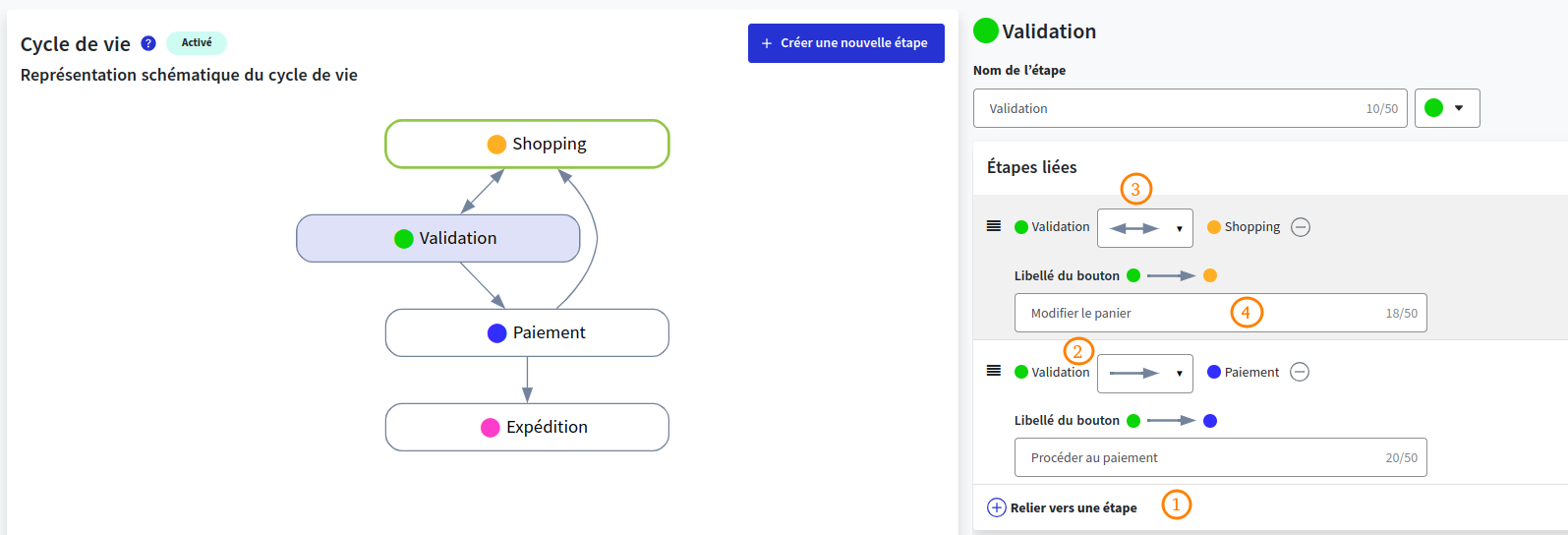The image size is (1568, 535).
Task: Click the green circle next to Validation title
Action: pos(985,31)
